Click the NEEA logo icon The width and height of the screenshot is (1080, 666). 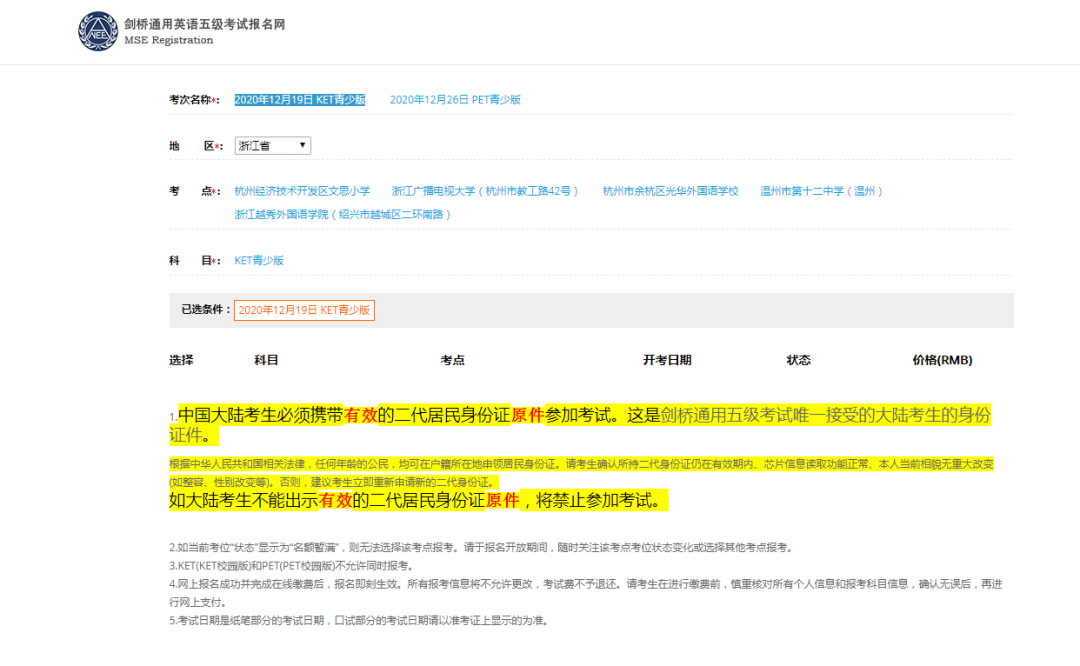98,31
